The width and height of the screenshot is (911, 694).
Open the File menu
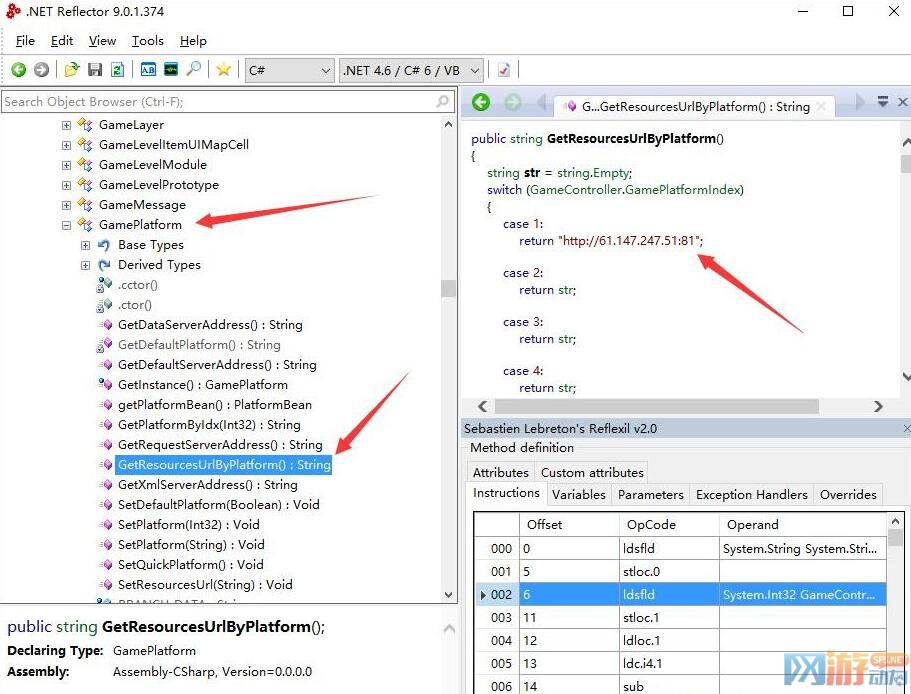pos(25,41)
